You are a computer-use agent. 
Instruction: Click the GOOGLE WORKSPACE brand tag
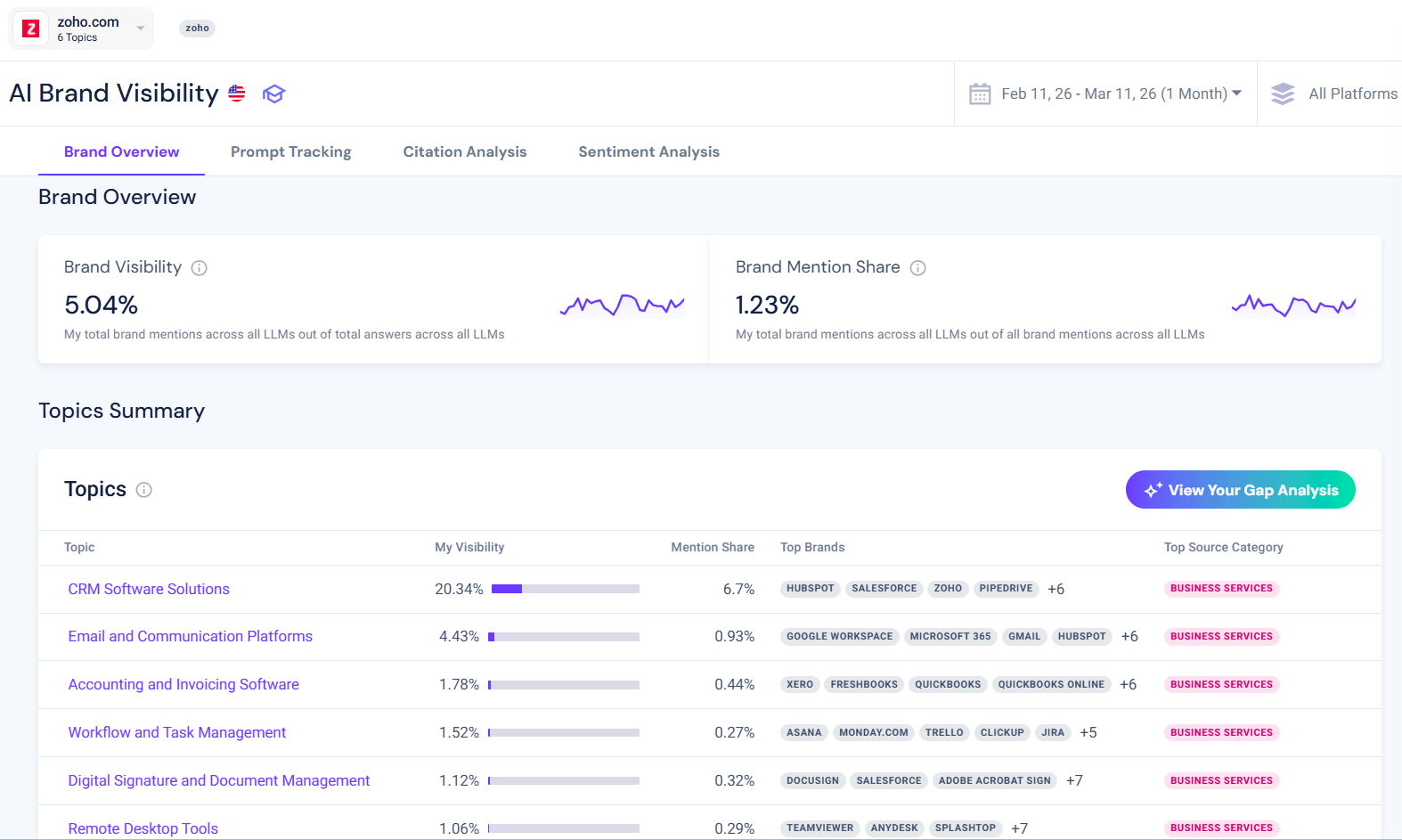tap(839, 636)
